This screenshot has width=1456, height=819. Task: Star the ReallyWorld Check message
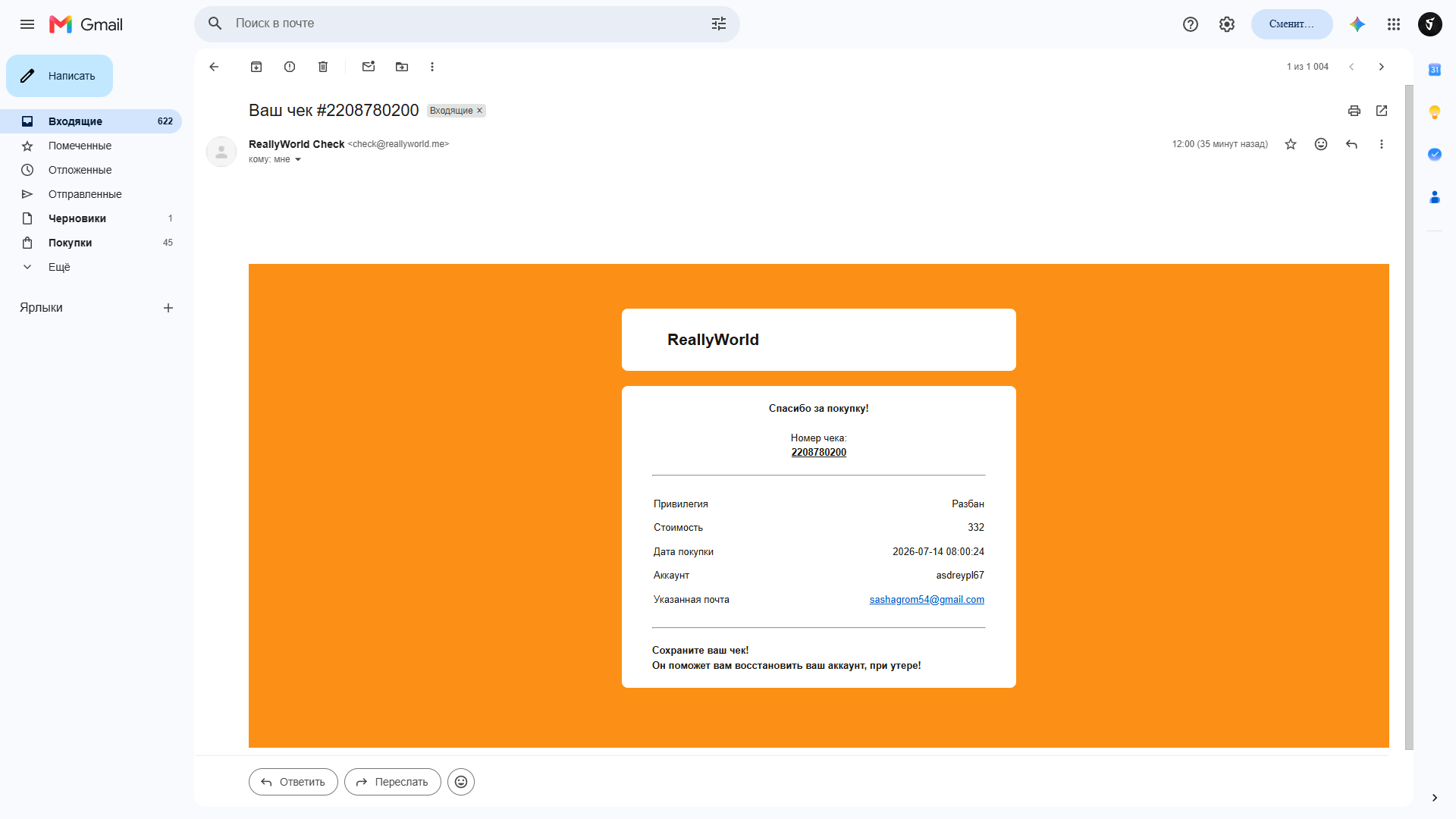tap(1291, 144)
